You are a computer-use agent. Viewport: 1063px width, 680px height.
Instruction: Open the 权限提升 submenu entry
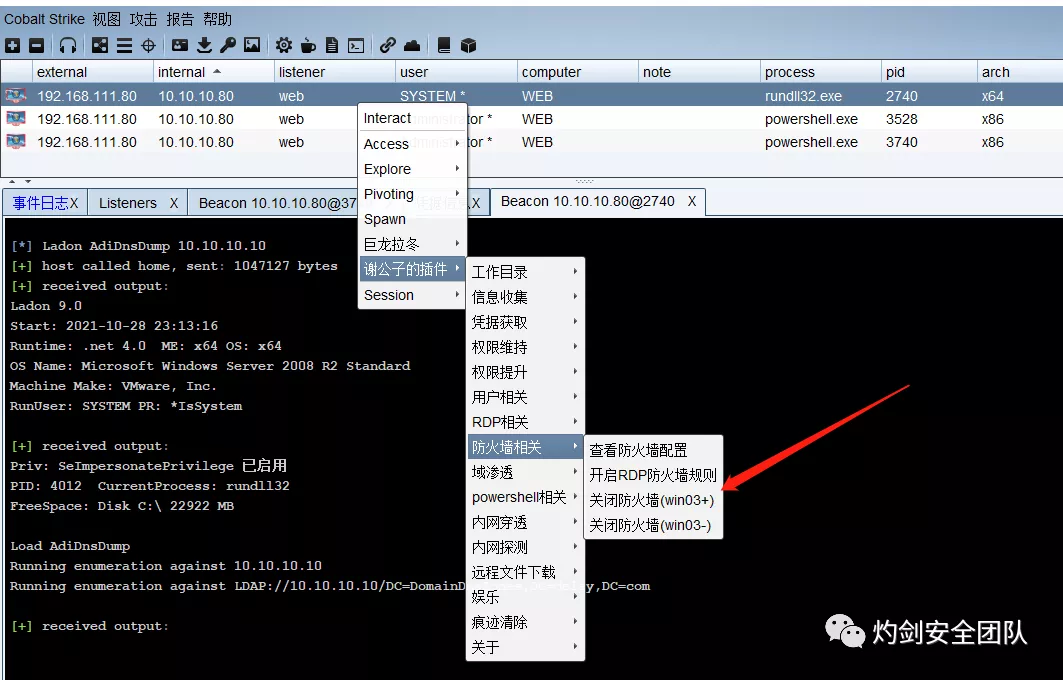click(x=525, y=372)
